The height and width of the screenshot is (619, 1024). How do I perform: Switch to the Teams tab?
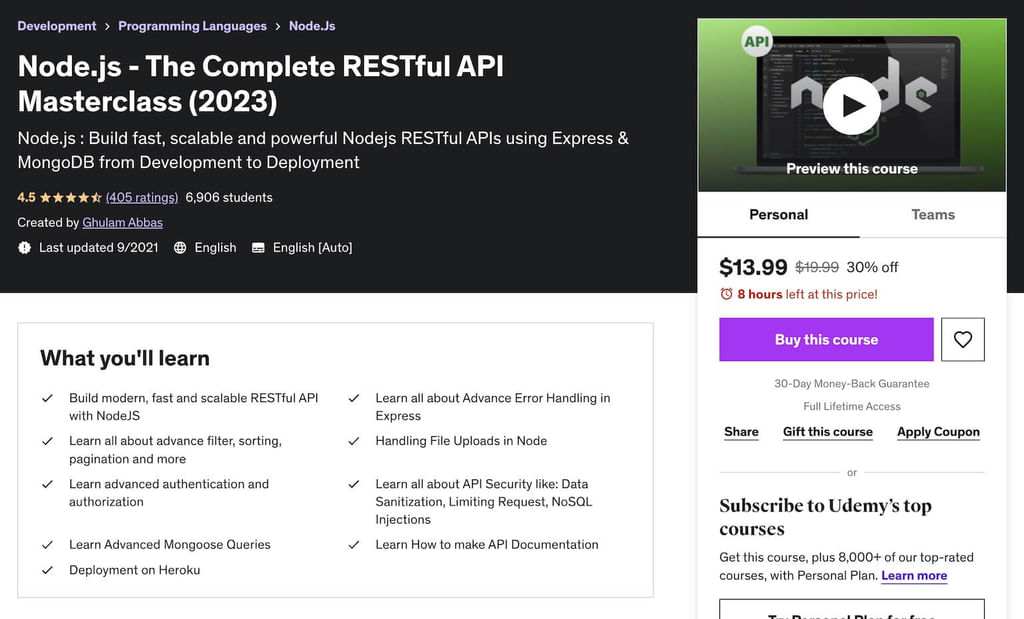pos(932,214)
